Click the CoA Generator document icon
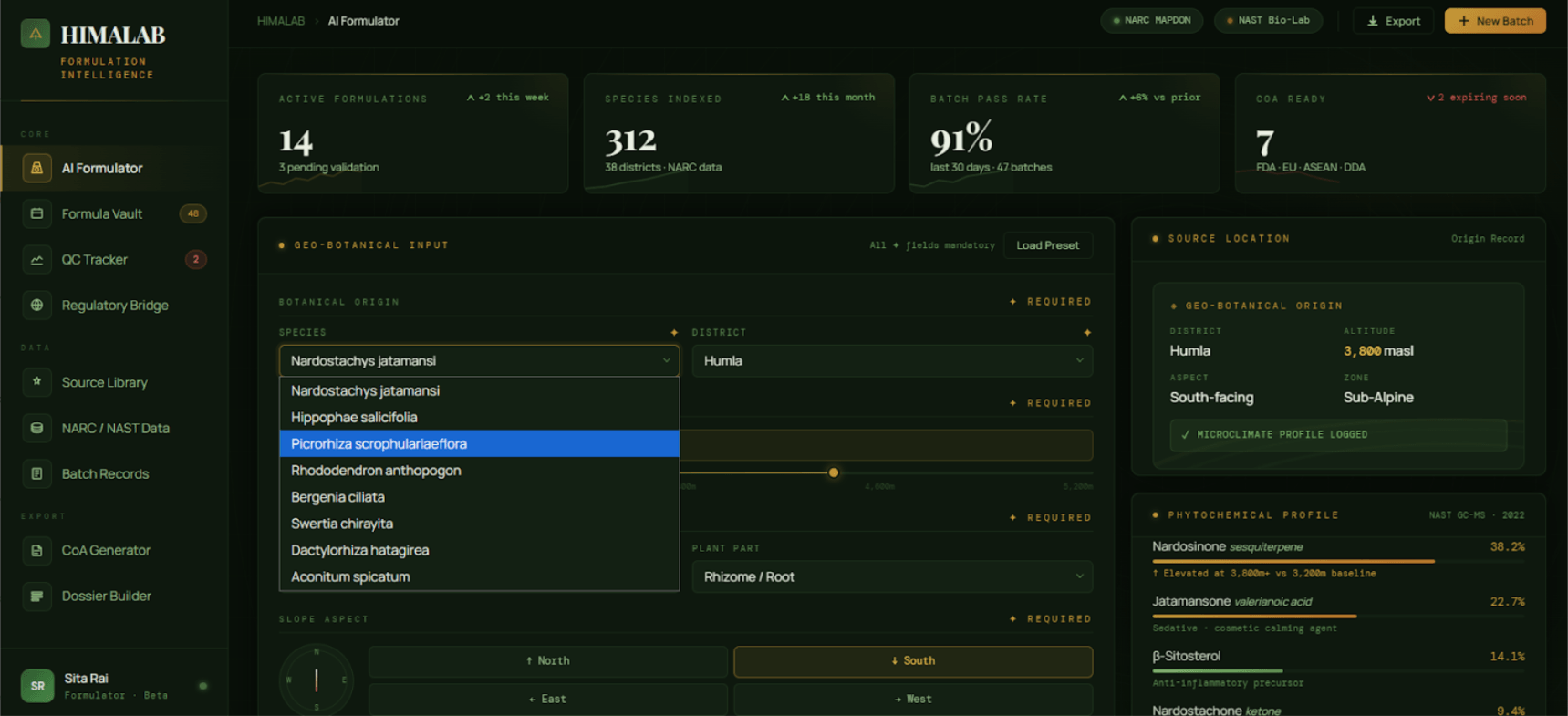Viewport: 1568px width, 716px height. (x=36, y=551)
